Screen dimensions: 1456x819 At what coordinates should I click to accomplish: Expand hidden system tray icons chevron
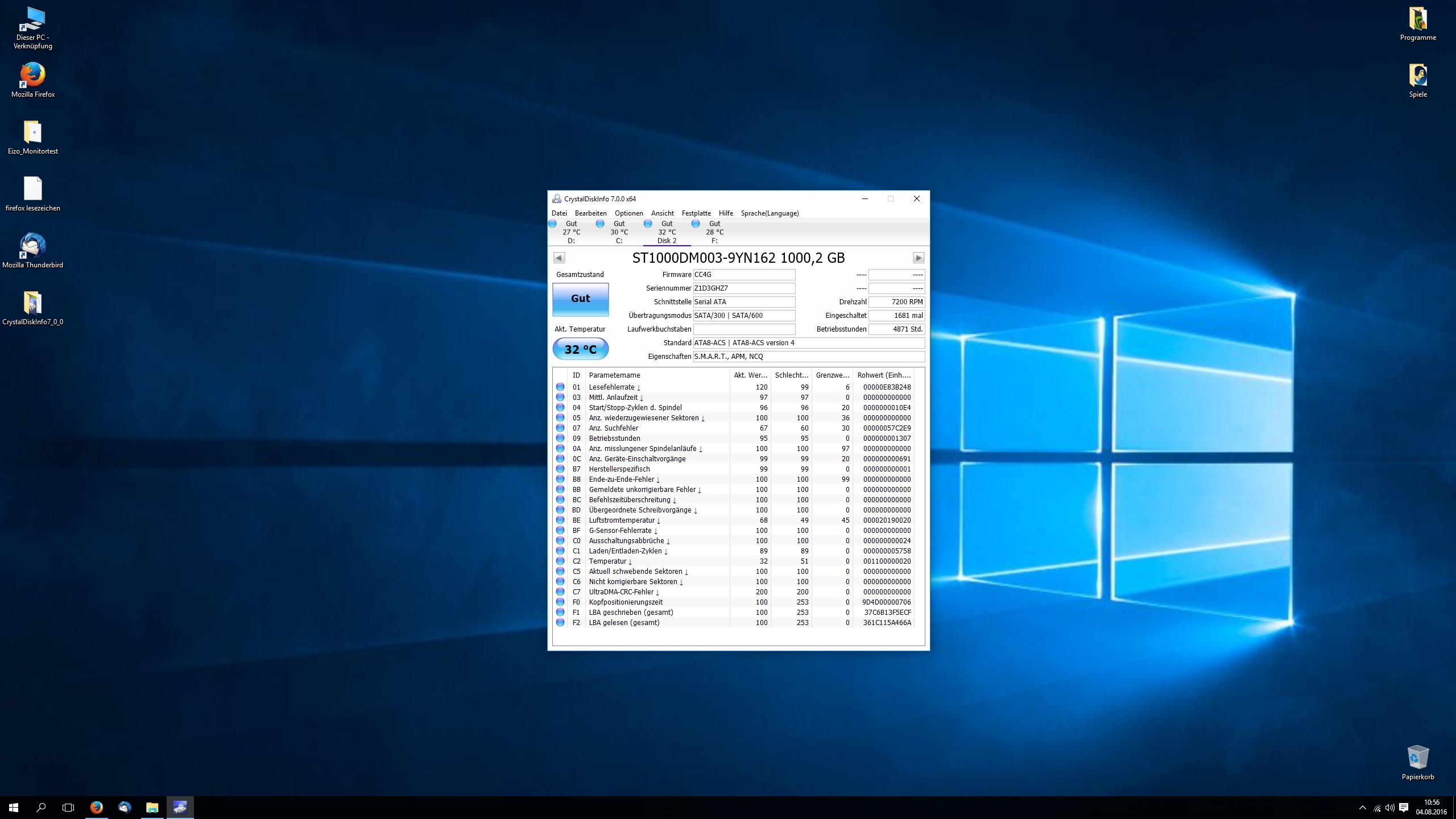(1362, 808)
